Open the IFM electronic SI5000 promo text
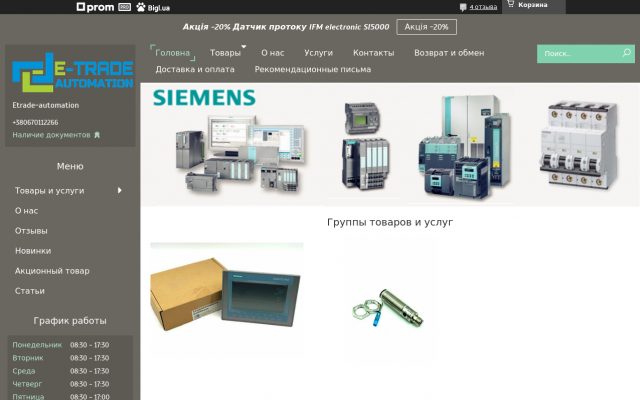 [x=286, y=27]
